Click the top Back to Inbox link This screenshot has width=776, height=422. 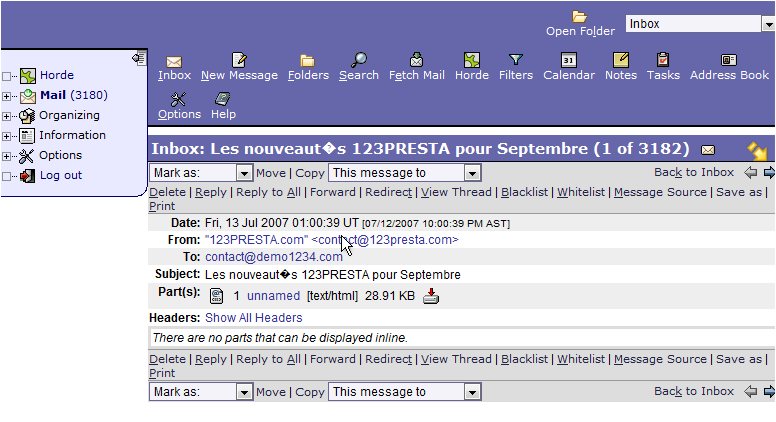(693, 172)
